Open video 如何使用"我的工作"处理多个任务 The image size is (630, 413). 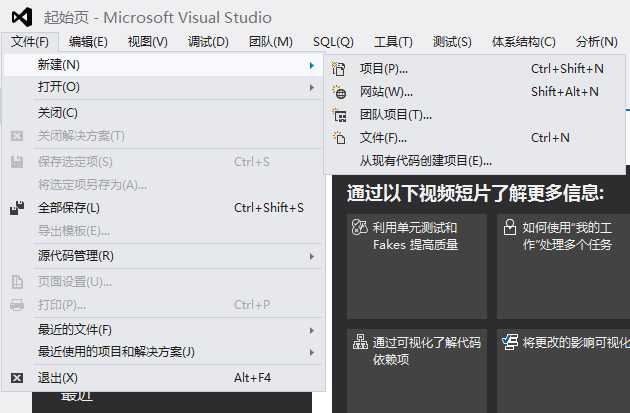coord(563,266)
